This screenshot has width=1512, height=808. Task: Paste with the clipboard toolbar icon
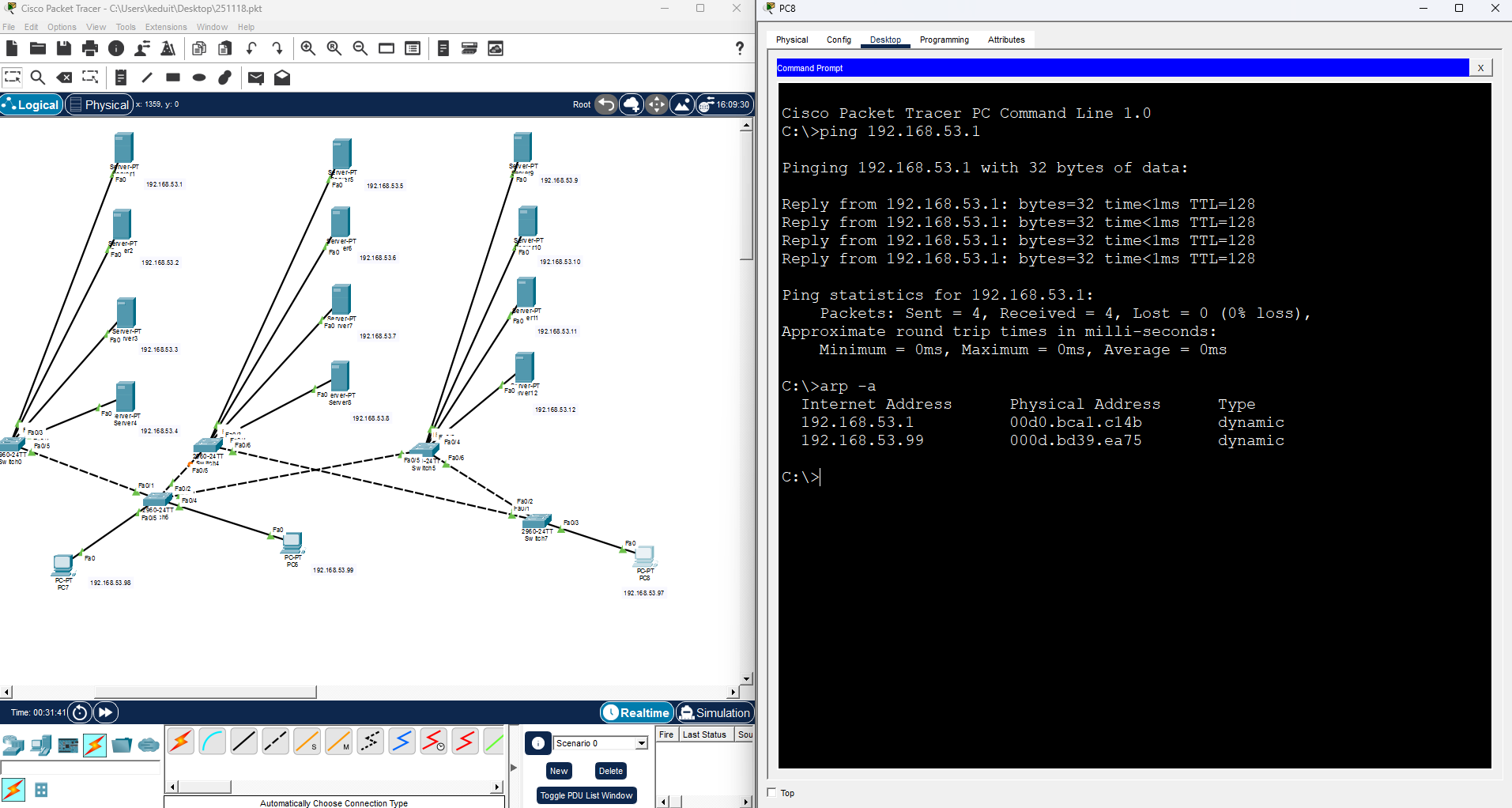point(225,48)
